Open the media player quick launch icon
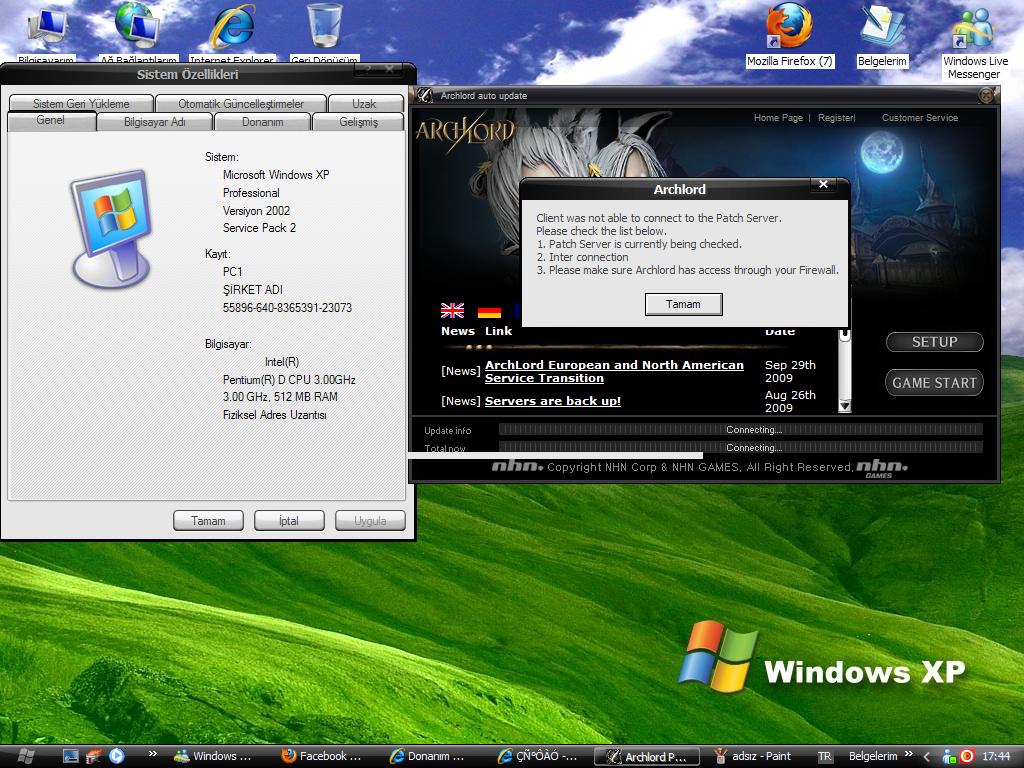This screenshot has height=768, width=1024. (x=116, y=756)
